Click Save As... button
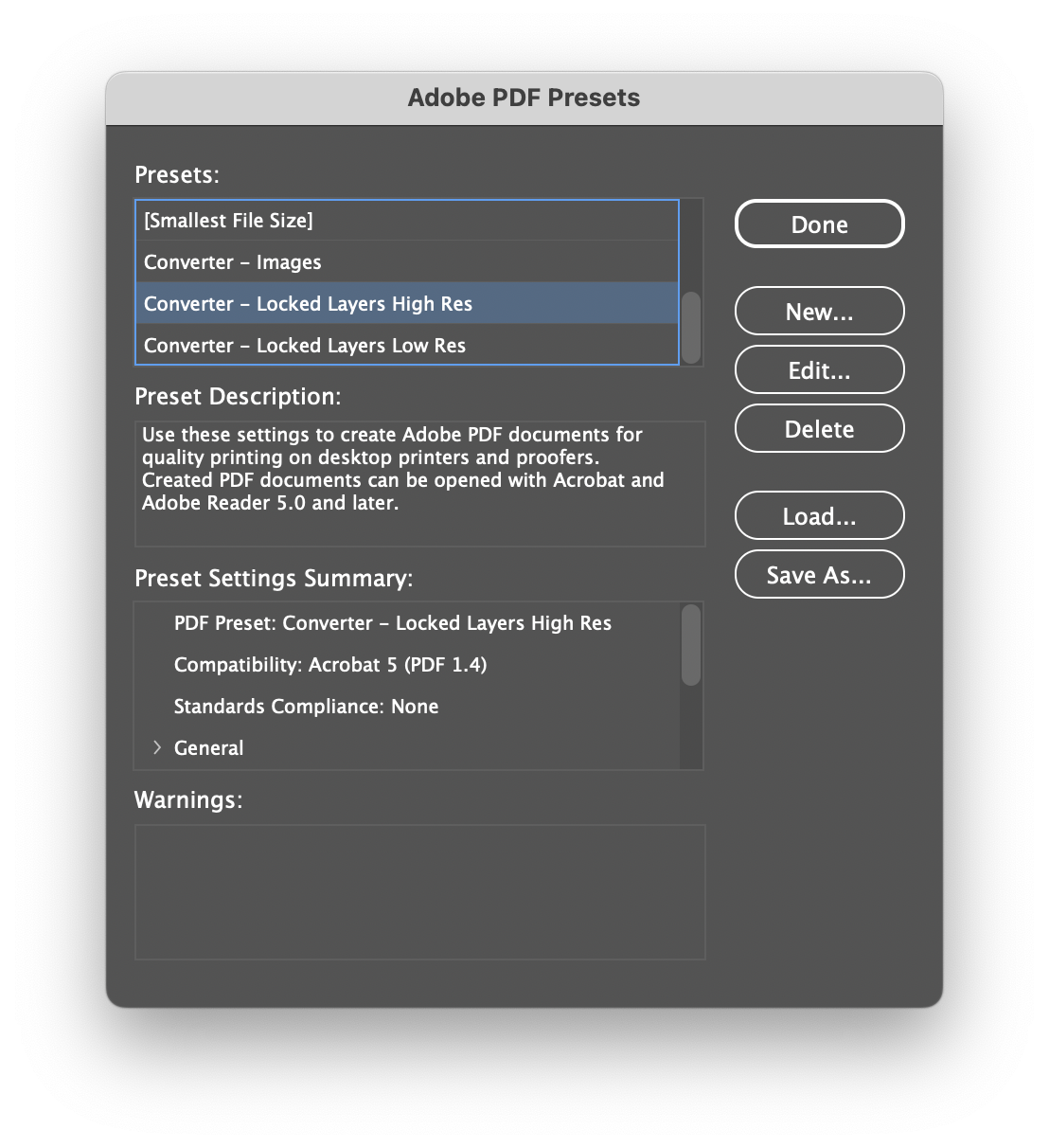This screenshot has height=1148, width=1049. (819, 575)
